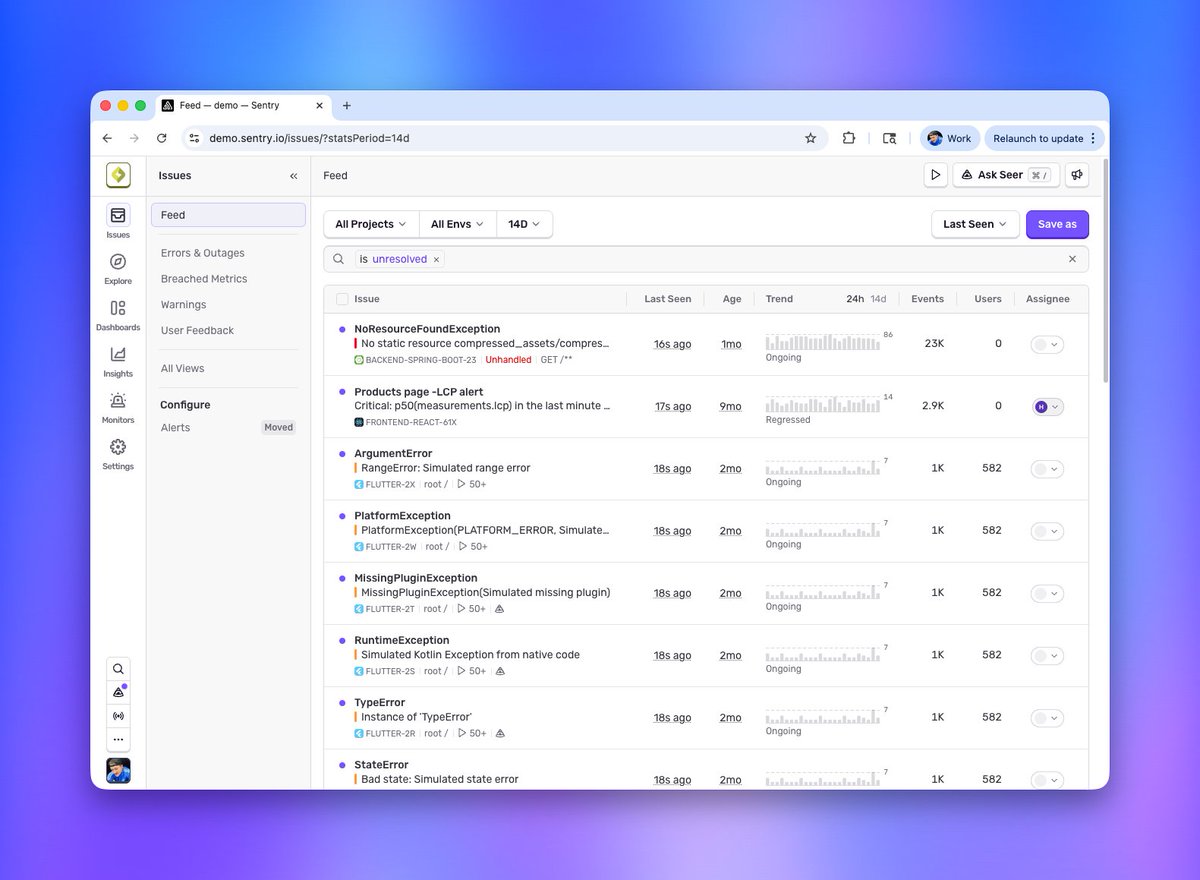Select Errors & Outages view
This screenshot has height=880, width=1200.
203,253
